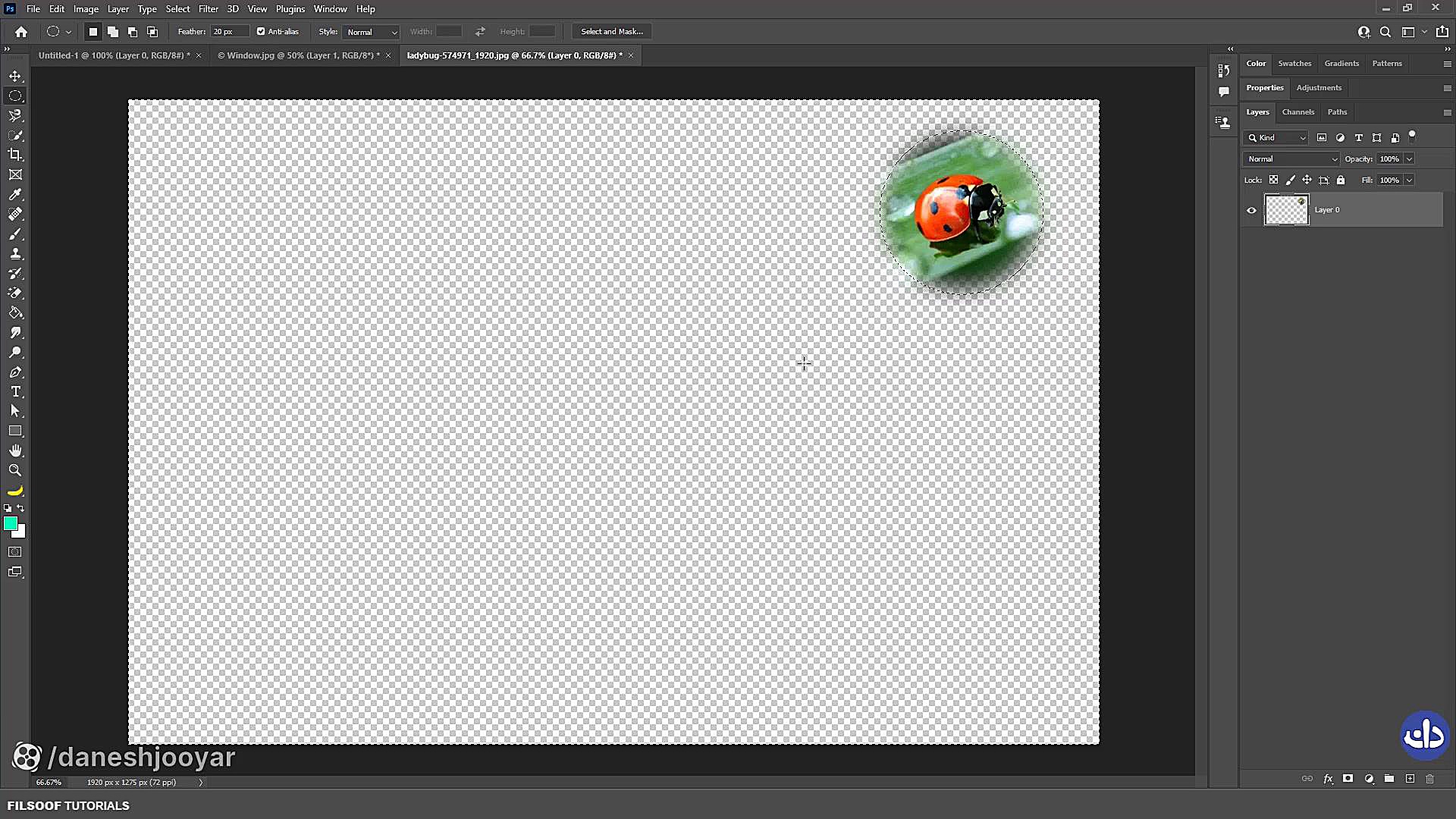
Task: Select the Zoom tool
Action: coord(15,470)
